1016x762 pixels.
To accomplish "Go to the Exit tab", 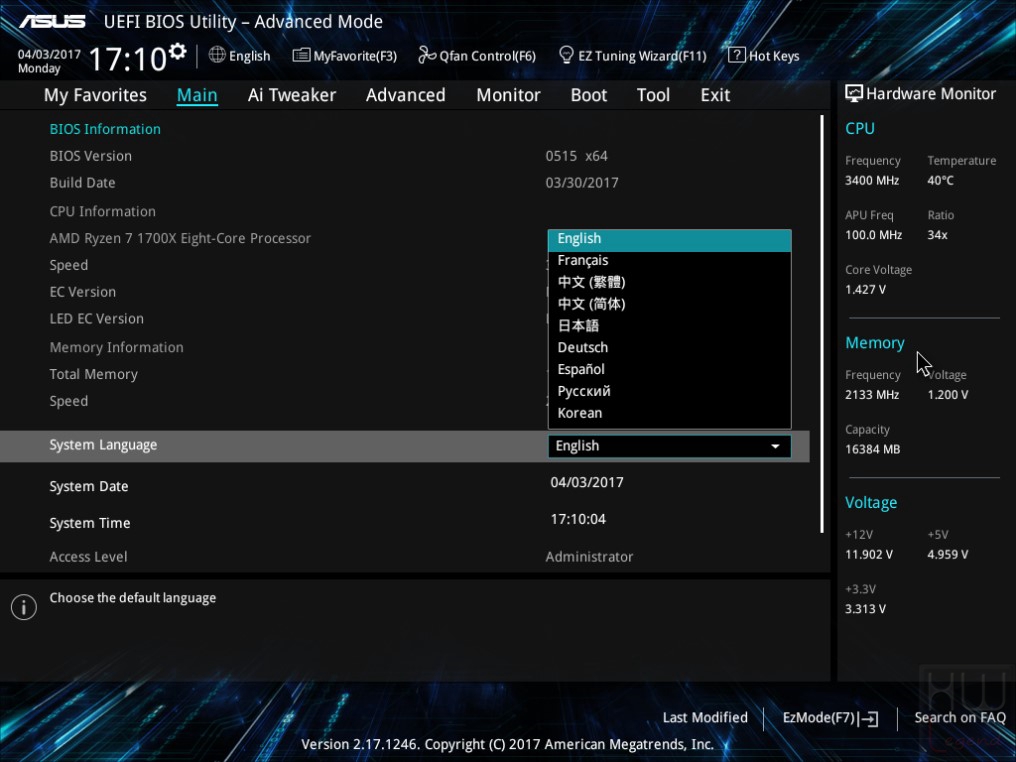I will (715, 95).
